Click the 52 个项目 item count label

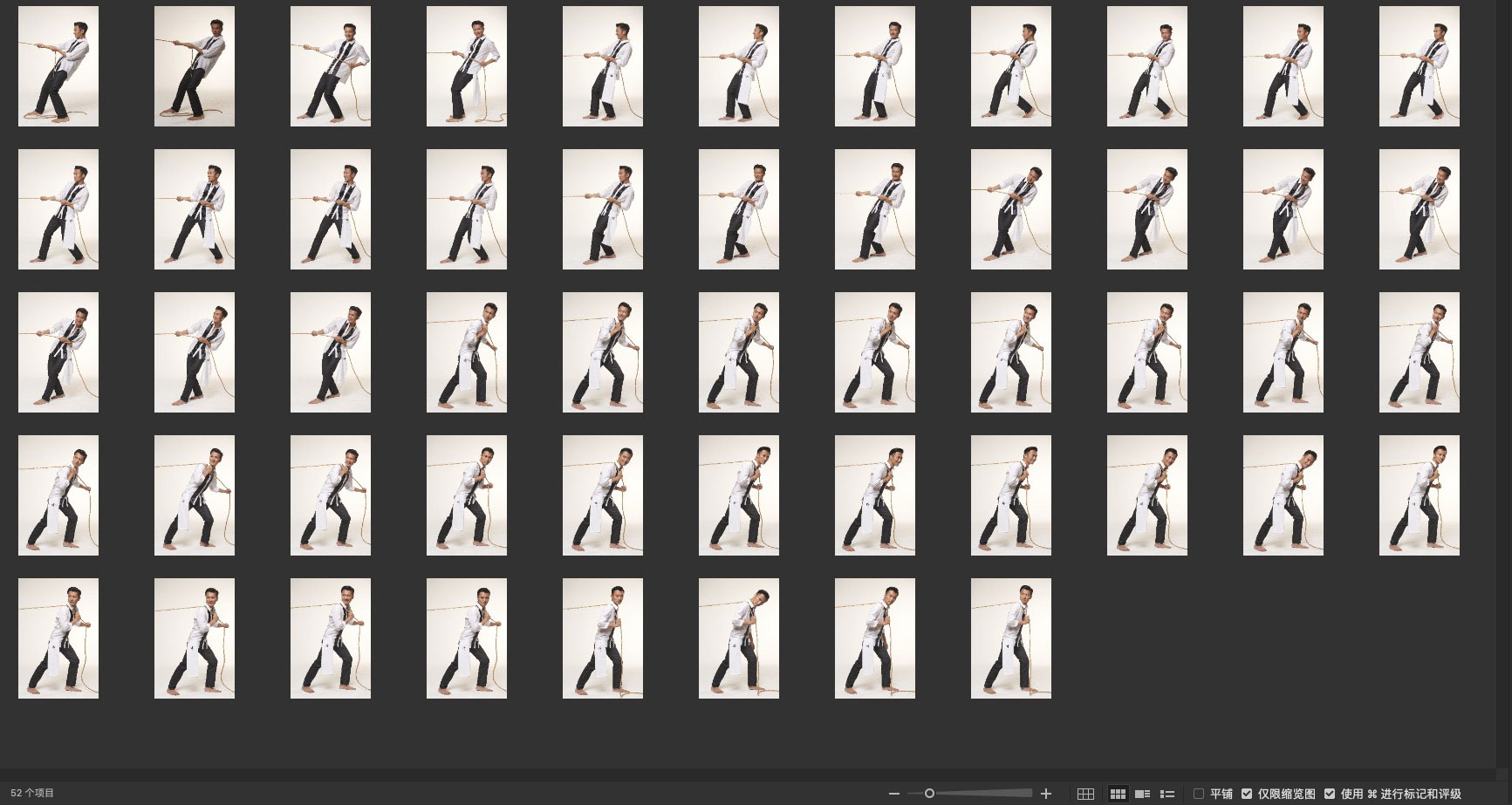[32, 793]
